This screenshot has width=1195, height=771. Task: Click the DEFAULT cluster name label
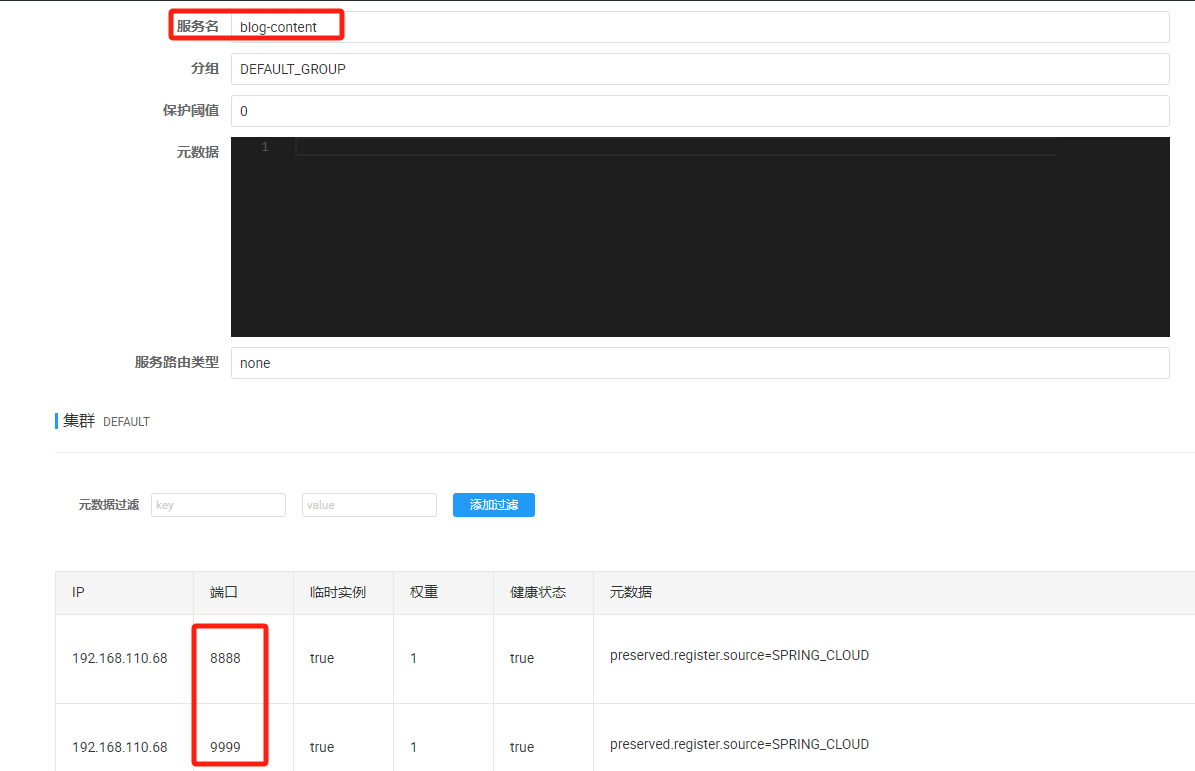(127, 422)
